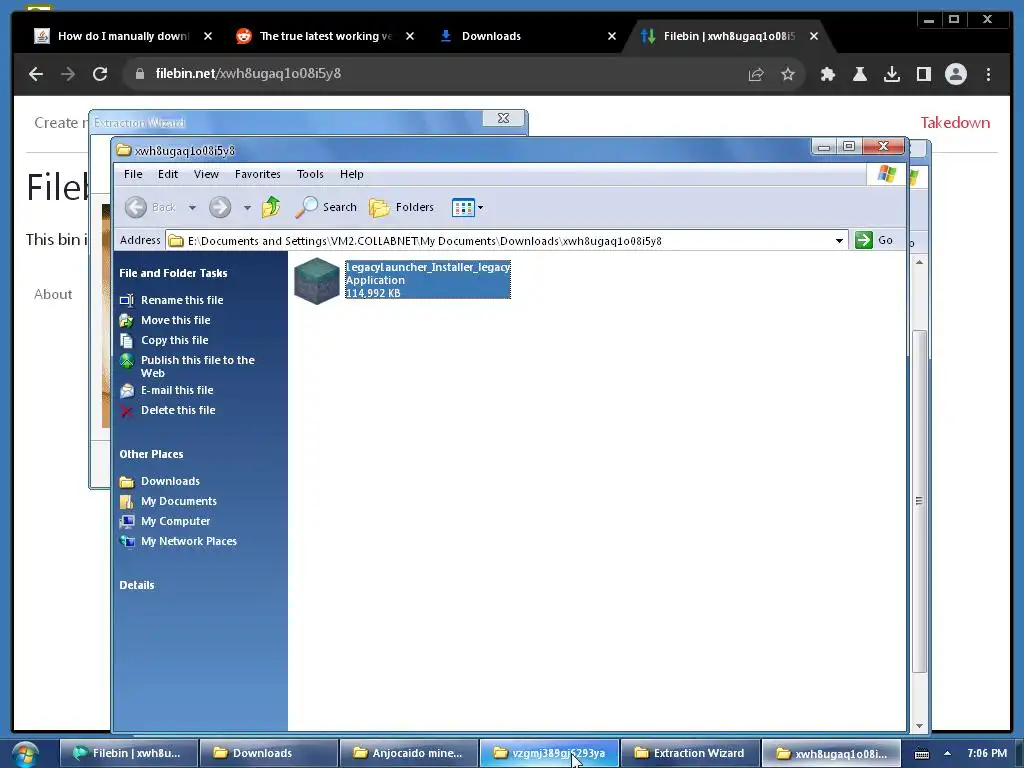Open Chrome extensions puzzle icon
1024x768 pixels.
coord(827,74)
